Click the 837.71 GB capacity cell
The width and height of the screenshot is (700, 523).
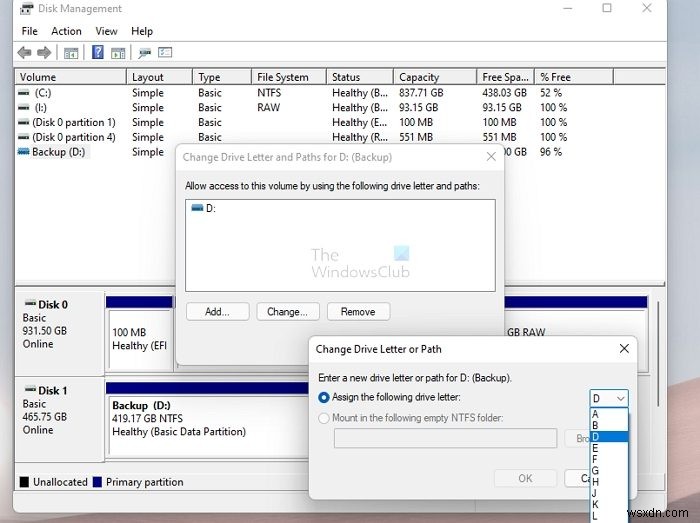421,93
